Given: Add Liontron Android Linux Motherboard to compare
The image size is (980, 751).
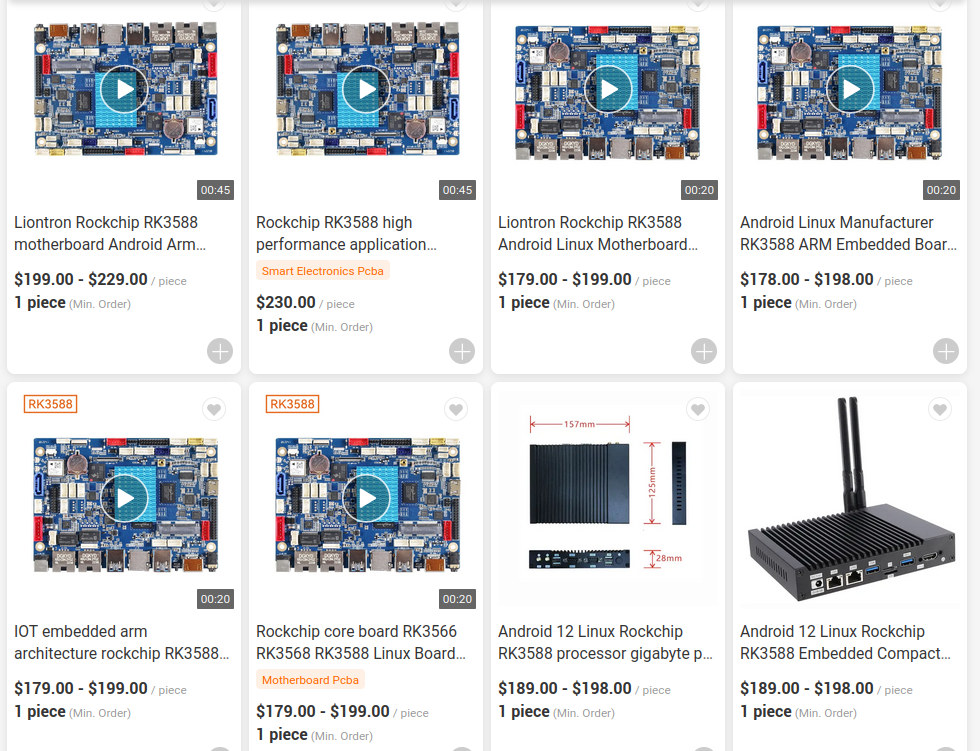Looking at the screenshot, I should 704,351.
